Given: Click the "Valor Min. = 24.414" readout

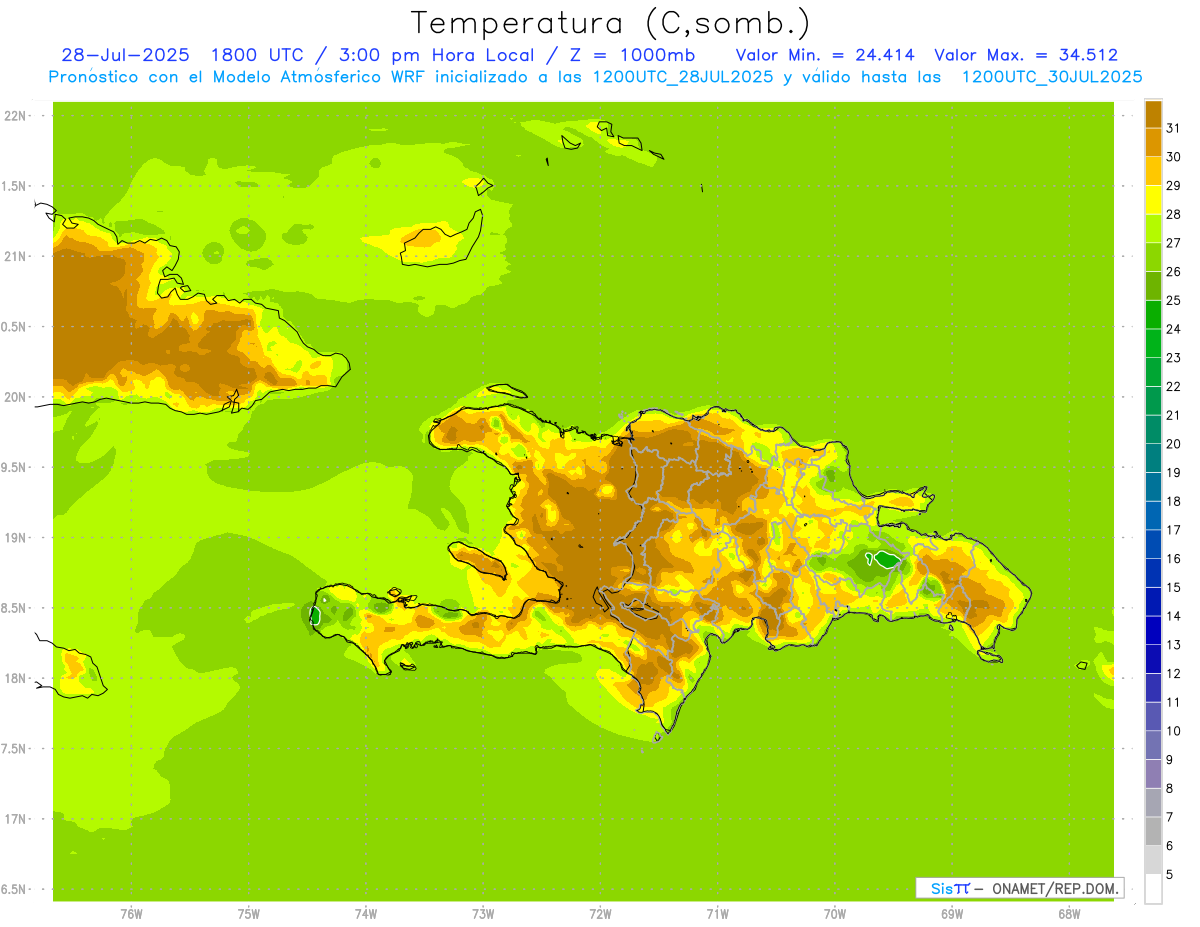Looking at the screenshot, I should 825,55.
